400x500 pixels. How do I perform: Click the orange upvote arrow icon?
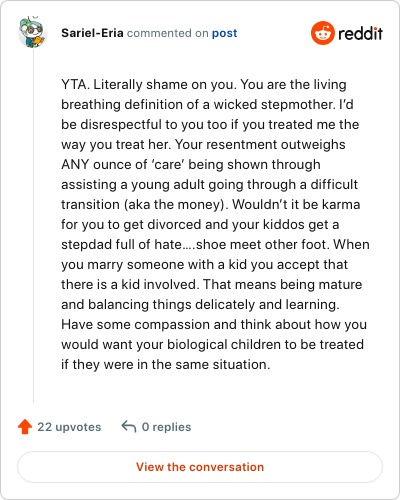(25, 427)
